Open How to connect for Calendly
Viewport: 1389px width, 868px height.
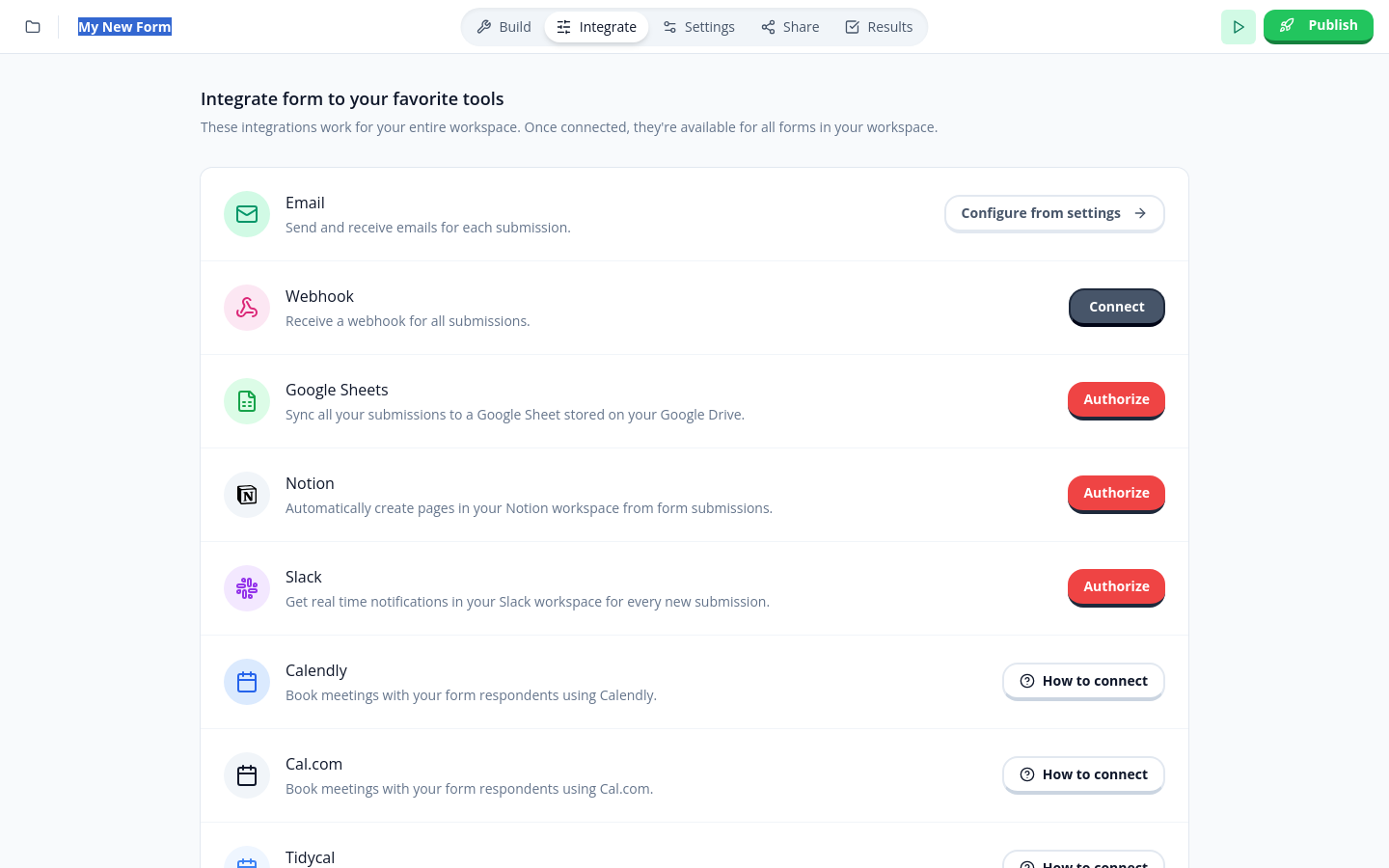point(1083,681)
